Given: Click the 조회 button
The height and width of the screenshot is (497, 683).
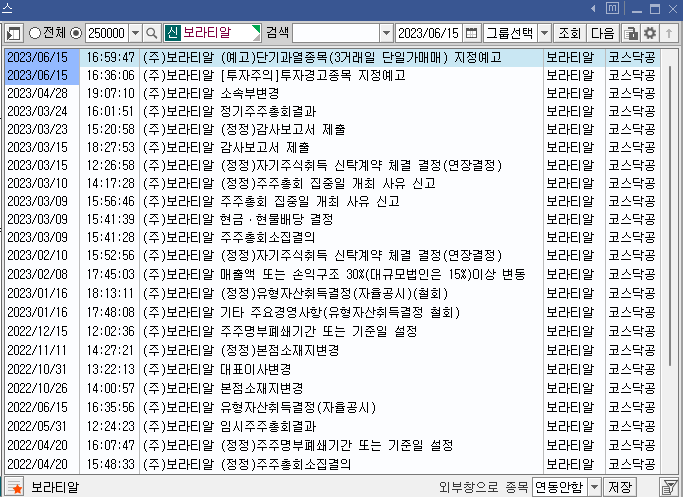Looking at the screenshot, I should point(569,33).
